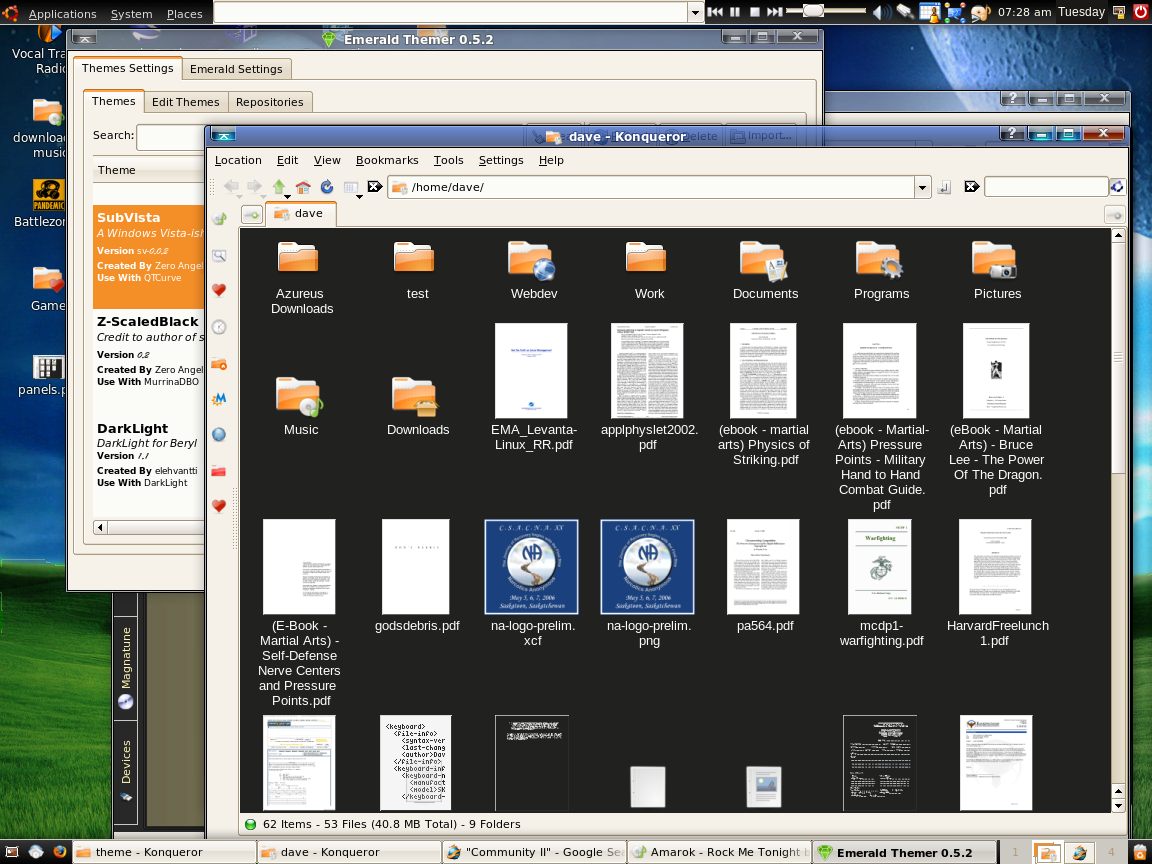This screenshot has width=1152, height=864.
Task: Open Up button history dropdown arrow
Action: coord(287,197)
